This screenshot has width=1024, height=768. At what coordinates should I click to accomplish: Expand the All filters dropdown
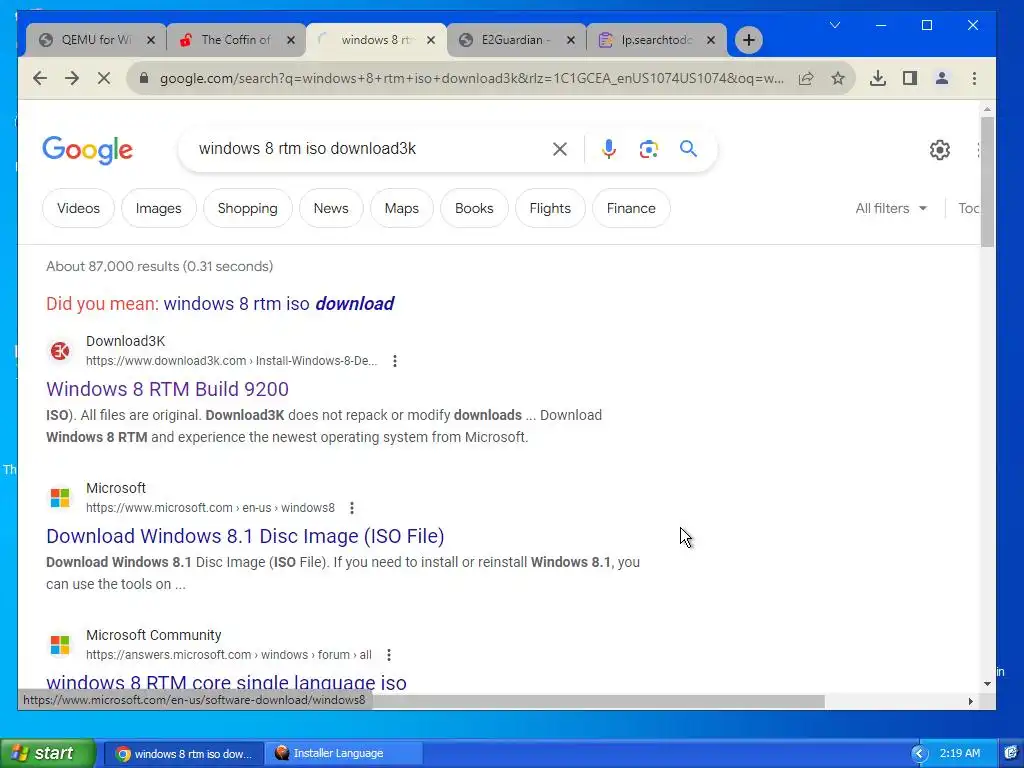point(891,208)
